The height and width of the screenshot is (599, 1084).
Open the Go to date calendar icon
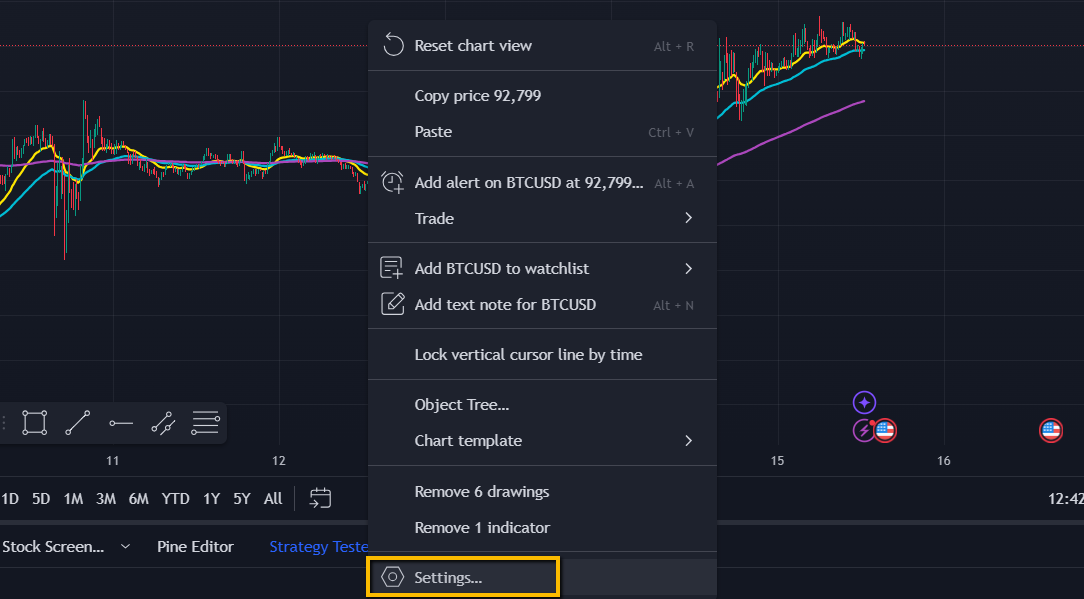click(x=320, y=498)
